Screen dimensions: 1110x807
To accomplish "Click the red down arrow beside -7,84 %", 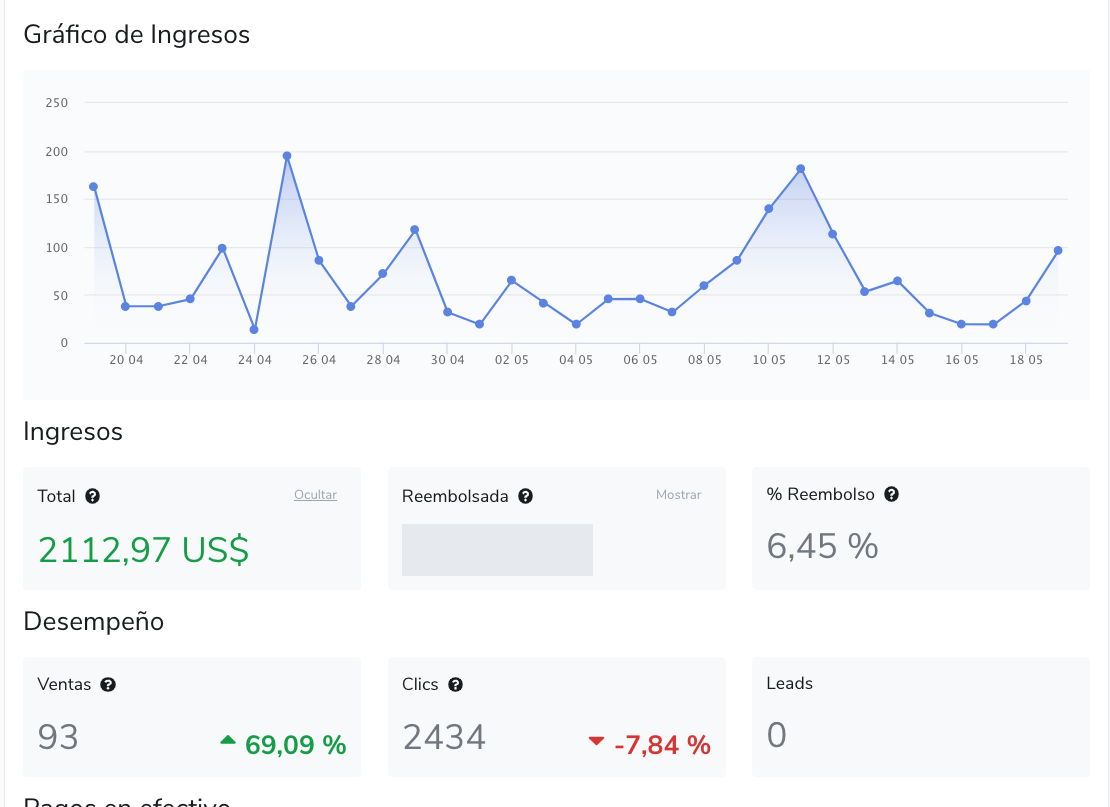I will click(597, 741).
